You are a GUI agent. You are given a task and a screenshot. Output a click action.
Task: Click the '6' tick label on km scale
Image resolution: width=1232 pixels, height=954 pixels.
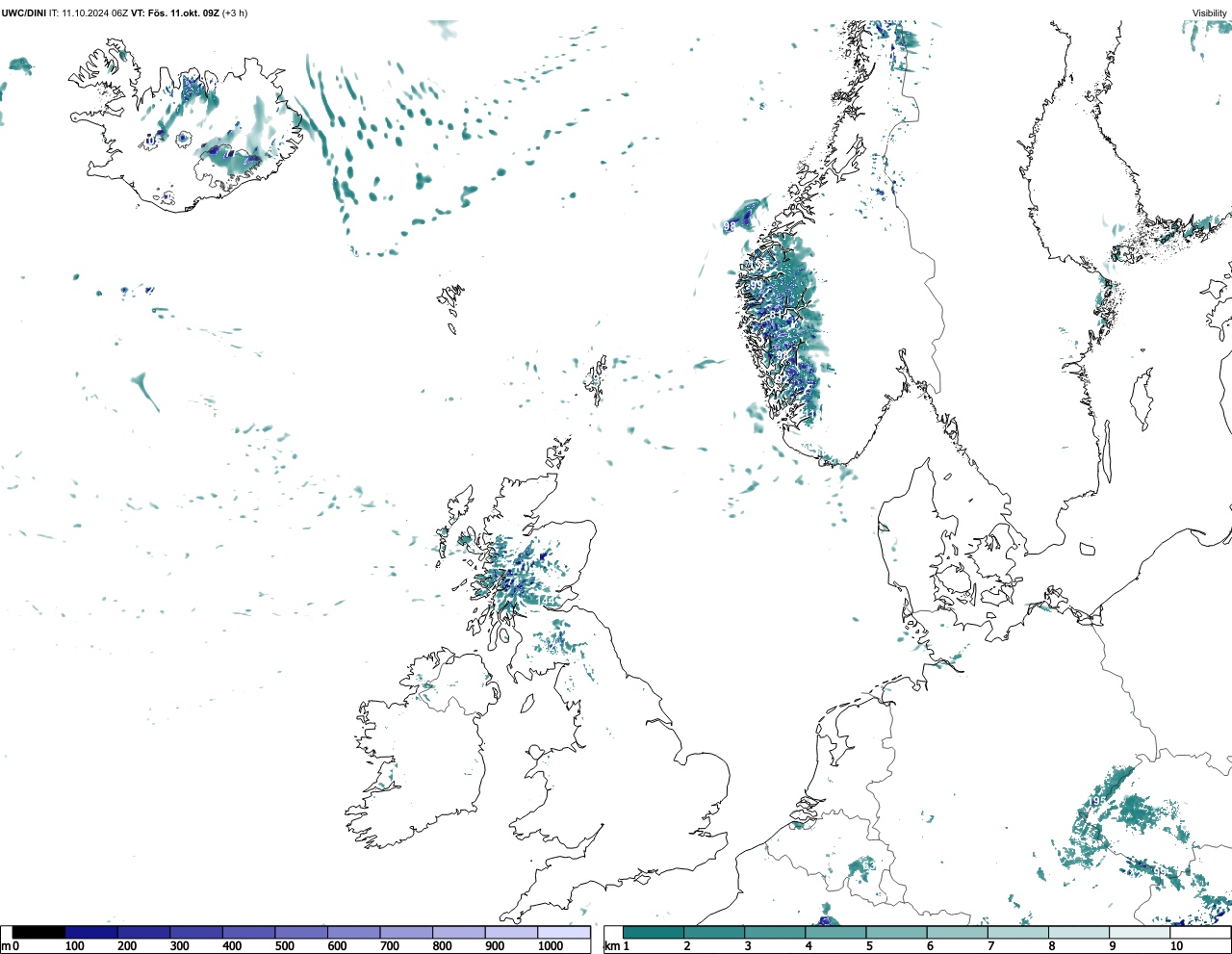click(x=930, y=946)
